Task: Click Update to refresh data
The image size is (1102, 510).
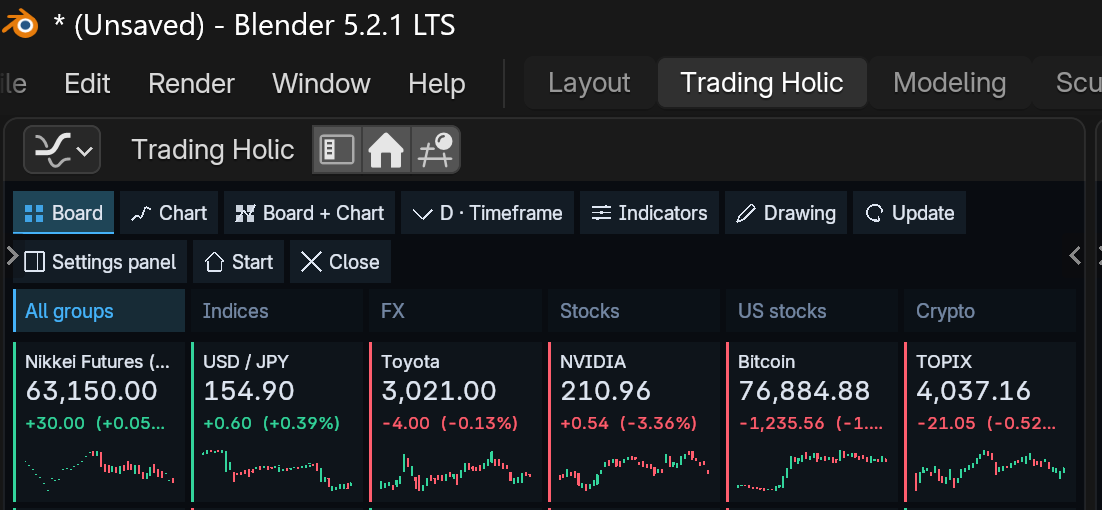Action: tap(909, 213)
